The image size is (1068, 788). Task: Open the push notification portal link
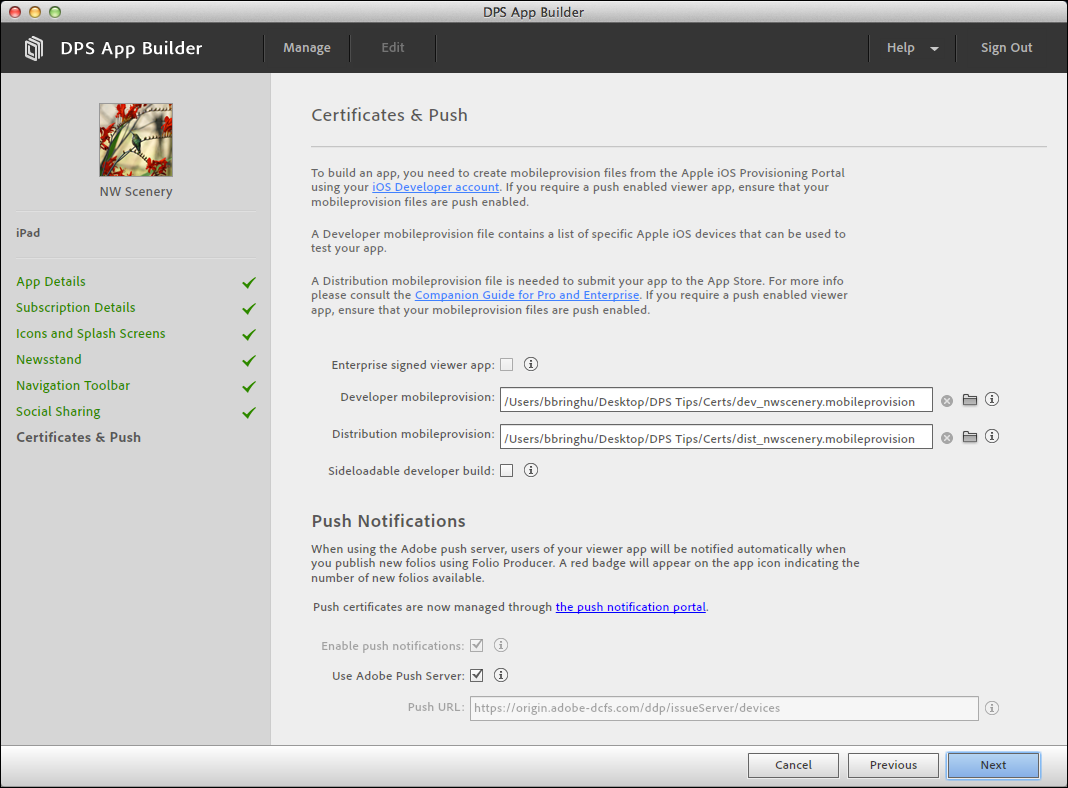[x=630, y=606]
